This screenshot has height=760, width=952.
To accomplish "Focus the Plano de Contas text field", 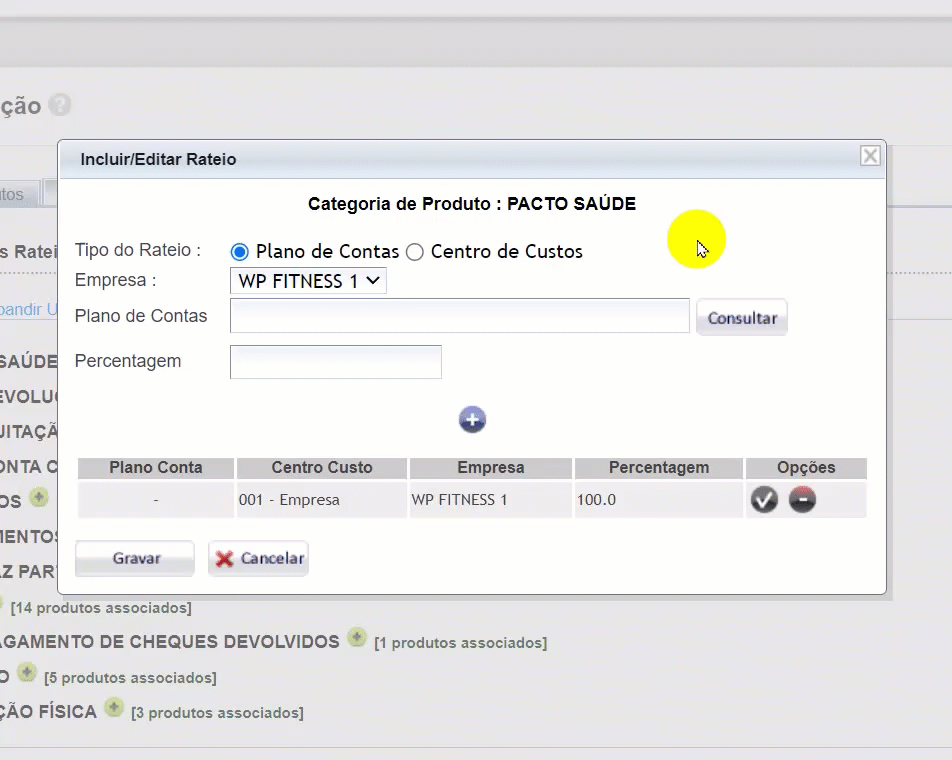I will (459, 316).
